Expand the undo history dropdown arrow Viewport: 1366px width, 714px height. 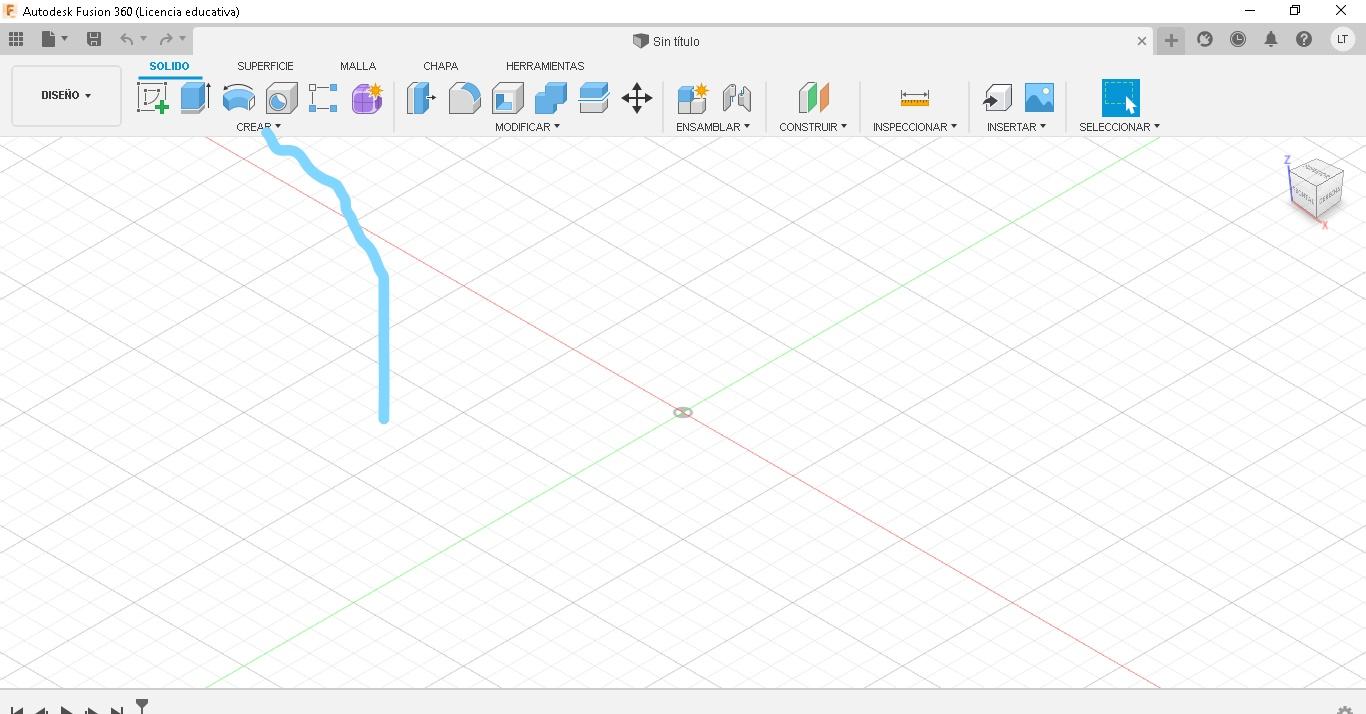(x=143, y=39)
